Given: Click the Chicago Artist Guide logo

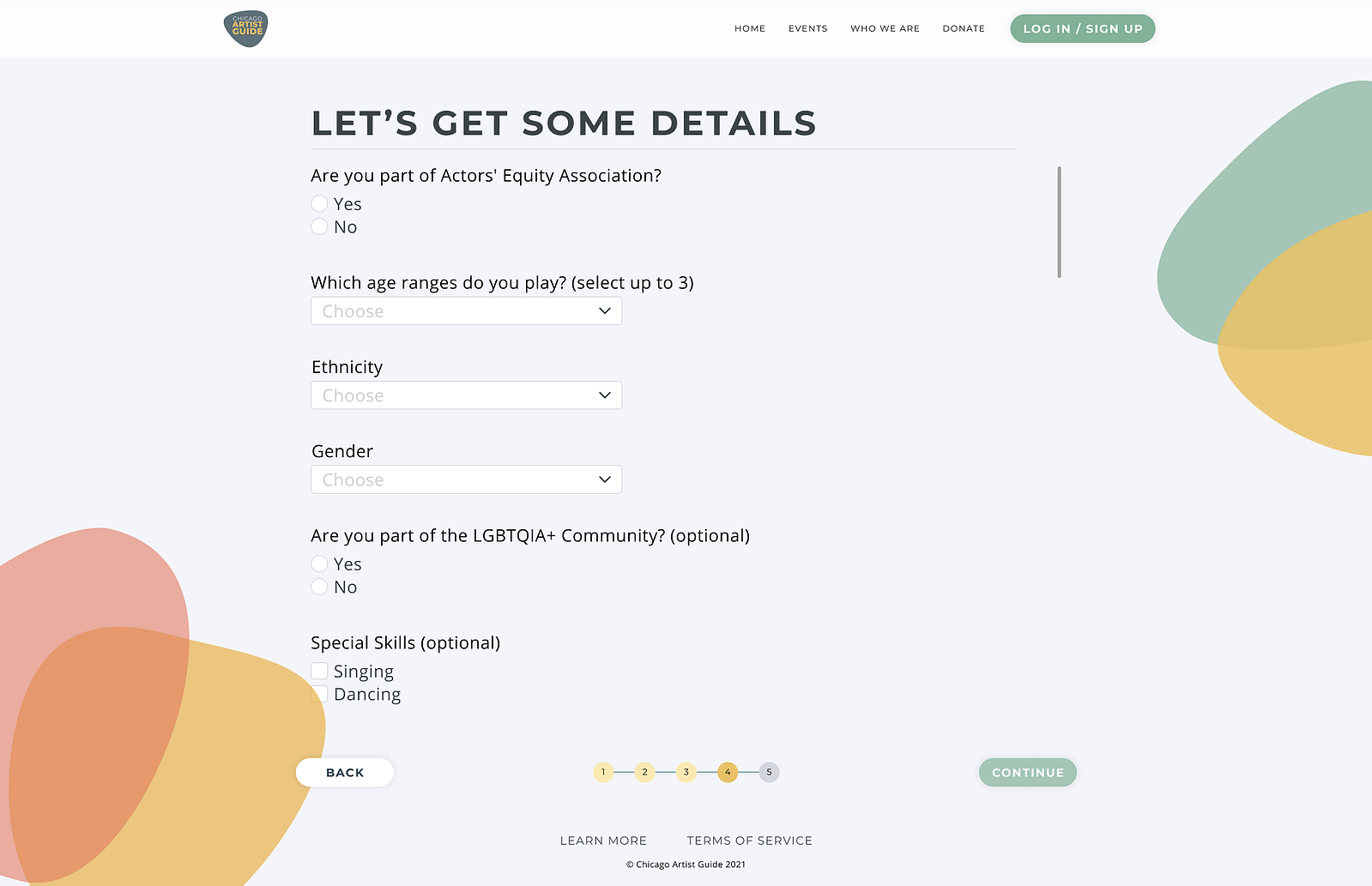Looking at the screenshot, I should click(x=245, y=28).
